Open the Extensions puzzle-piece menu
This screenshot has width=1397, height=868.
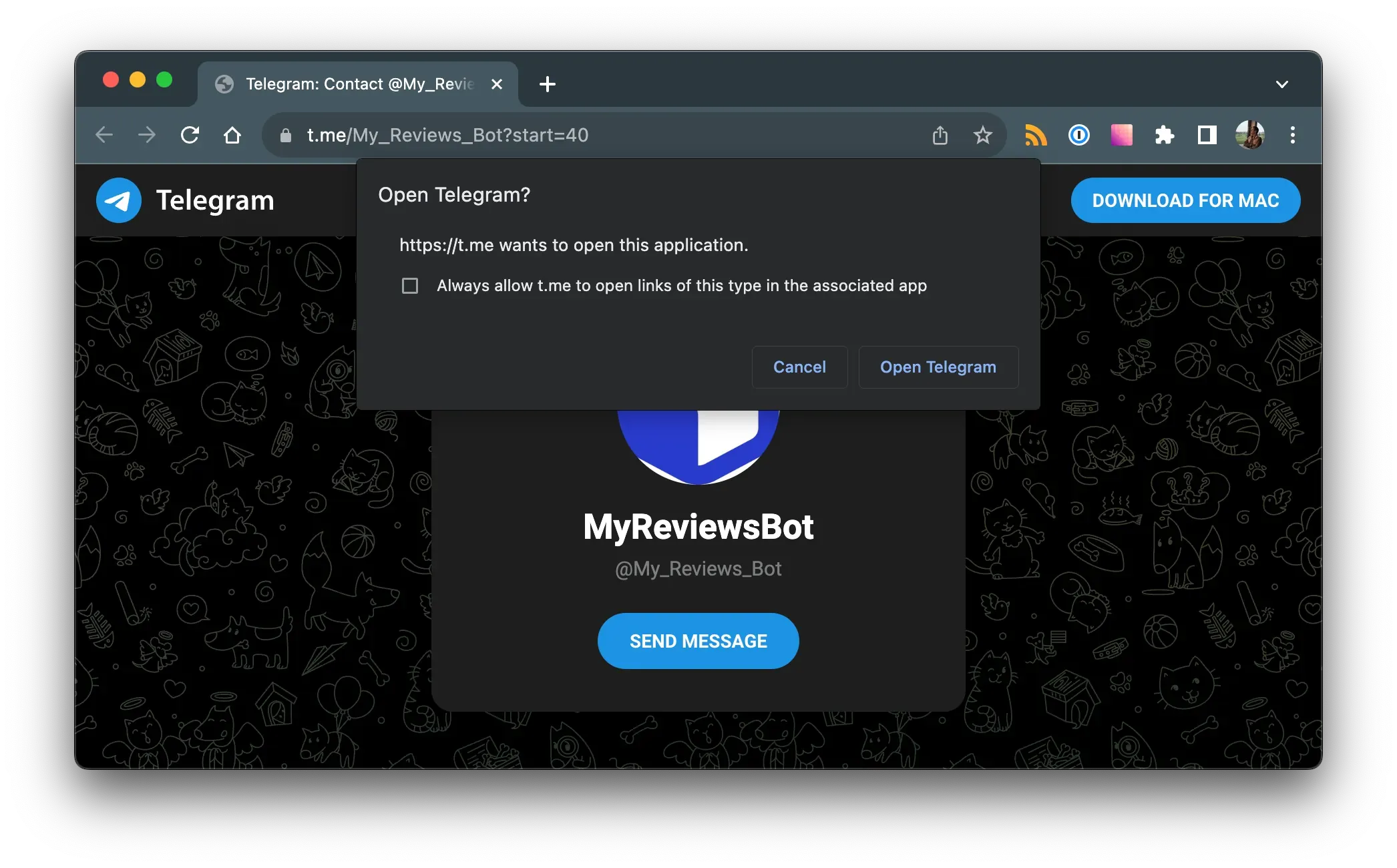1165,136
